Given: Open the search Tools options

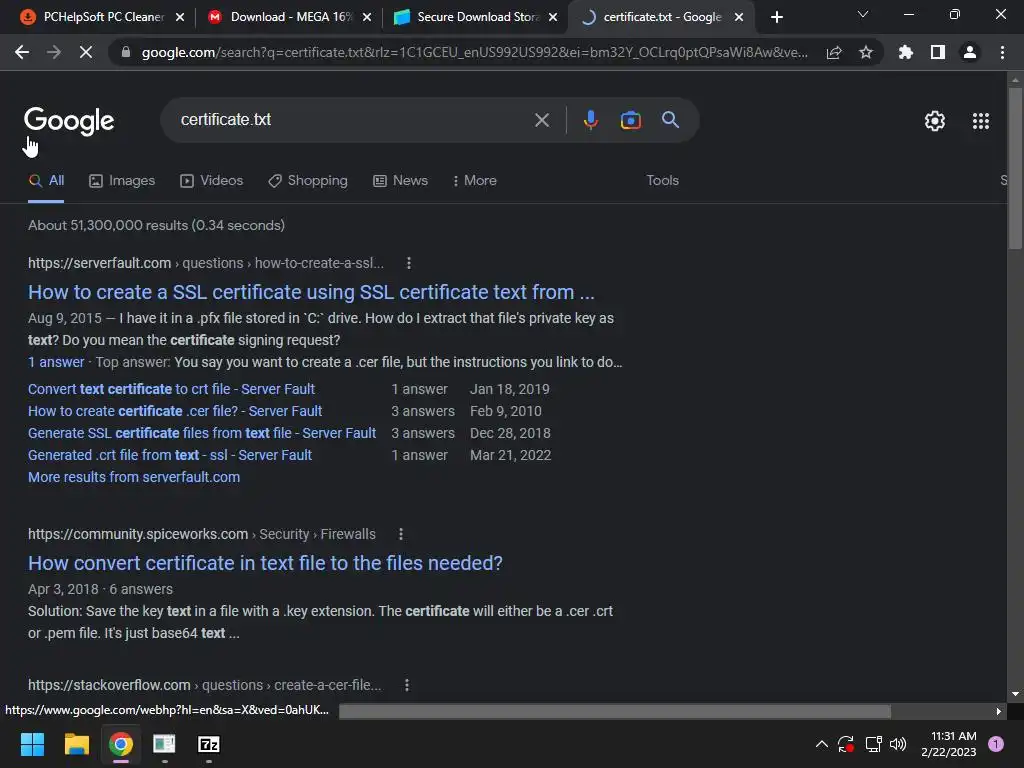Looking at the screenshot, I should [662, 181].
